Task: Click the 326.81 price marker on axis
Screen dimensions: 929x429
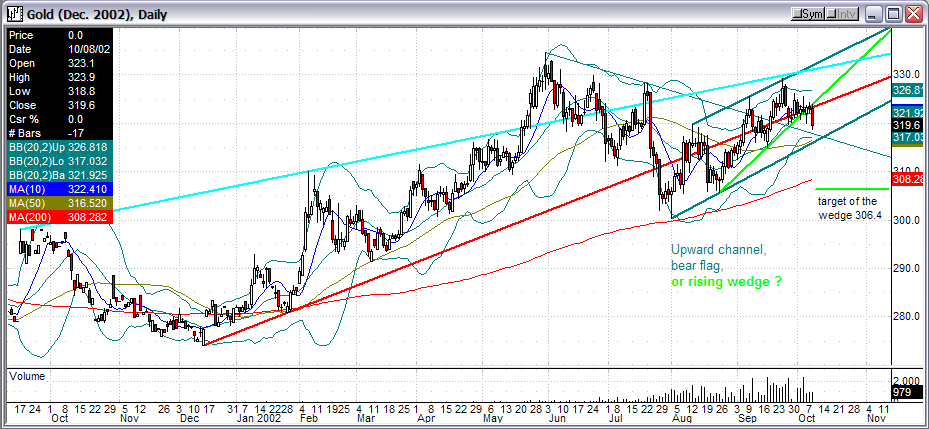Action: (907, 90)
